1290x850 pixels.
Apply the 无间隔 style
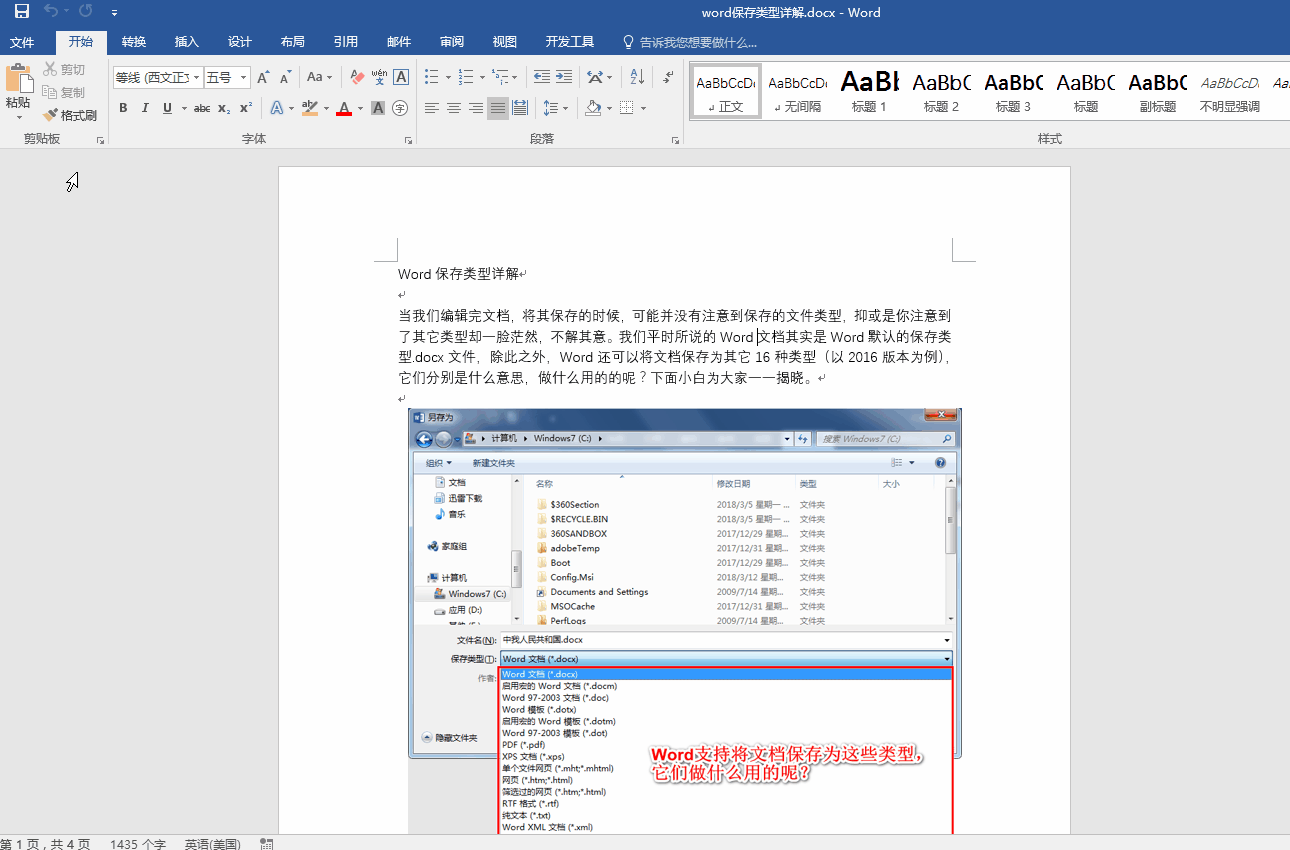click(x=798, y=91)
